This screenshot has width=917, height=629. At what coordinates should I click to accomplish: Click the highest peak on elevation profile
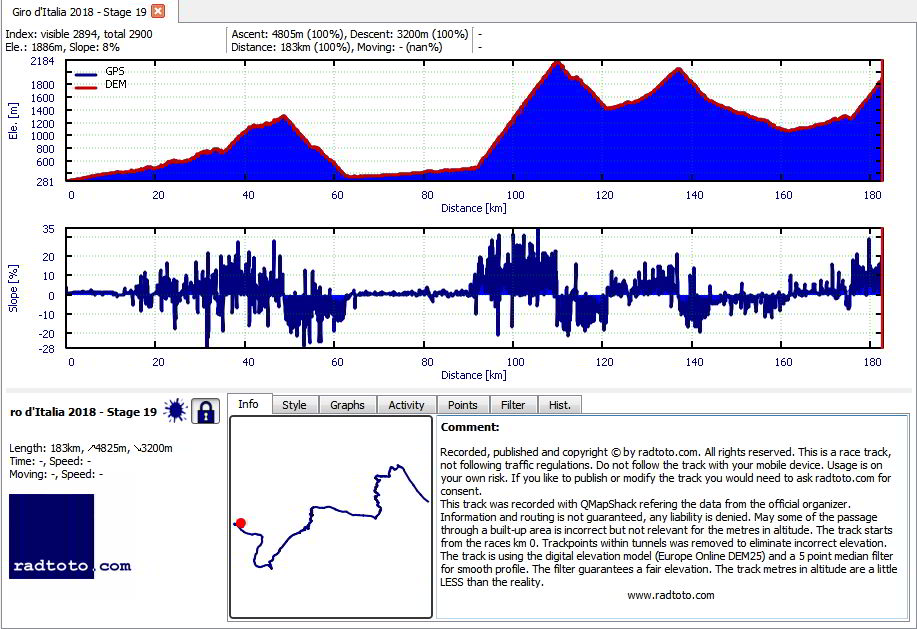coord(557,63)
